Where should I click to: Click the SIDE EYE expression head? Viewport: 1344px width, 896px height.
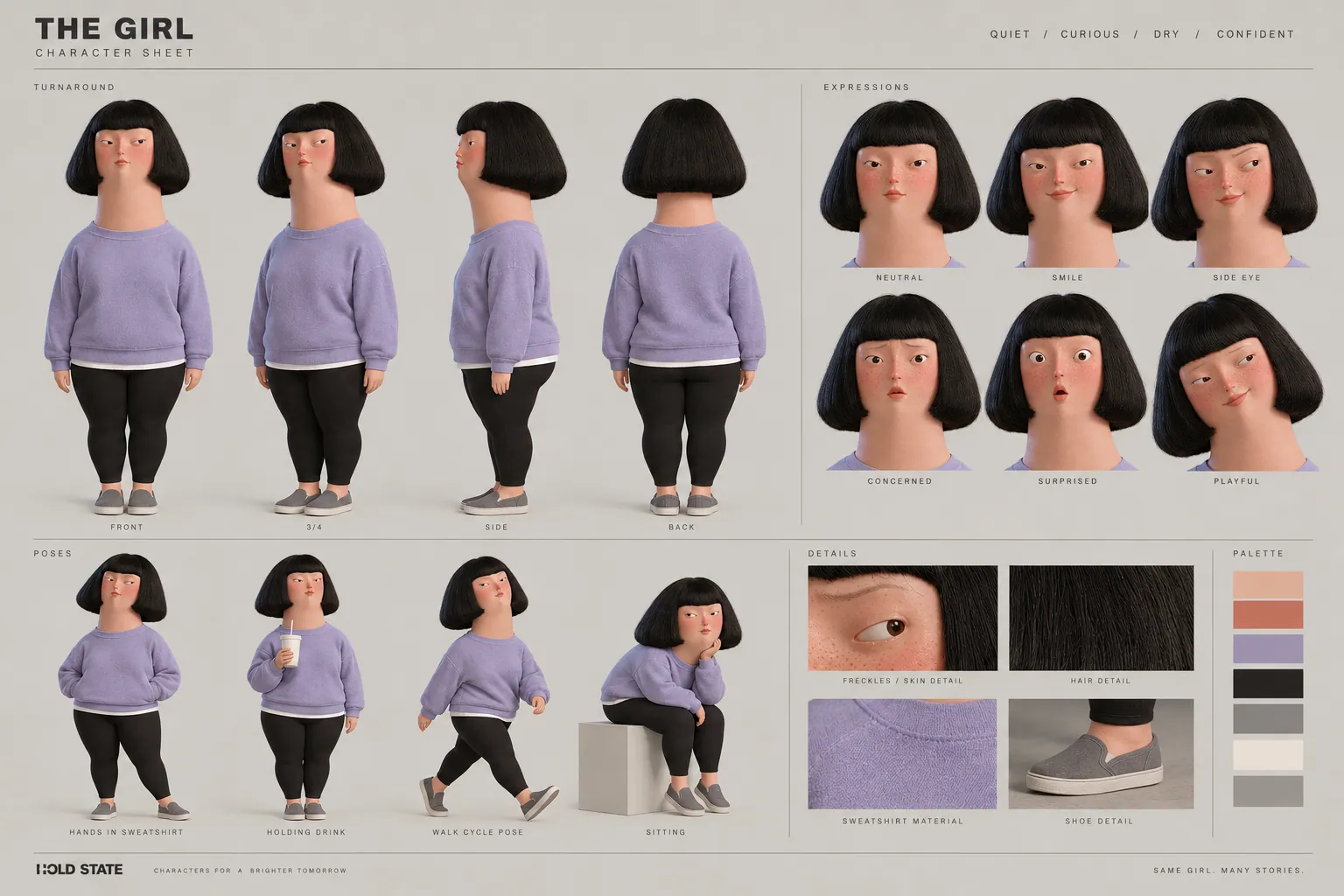pos(1235,182)
